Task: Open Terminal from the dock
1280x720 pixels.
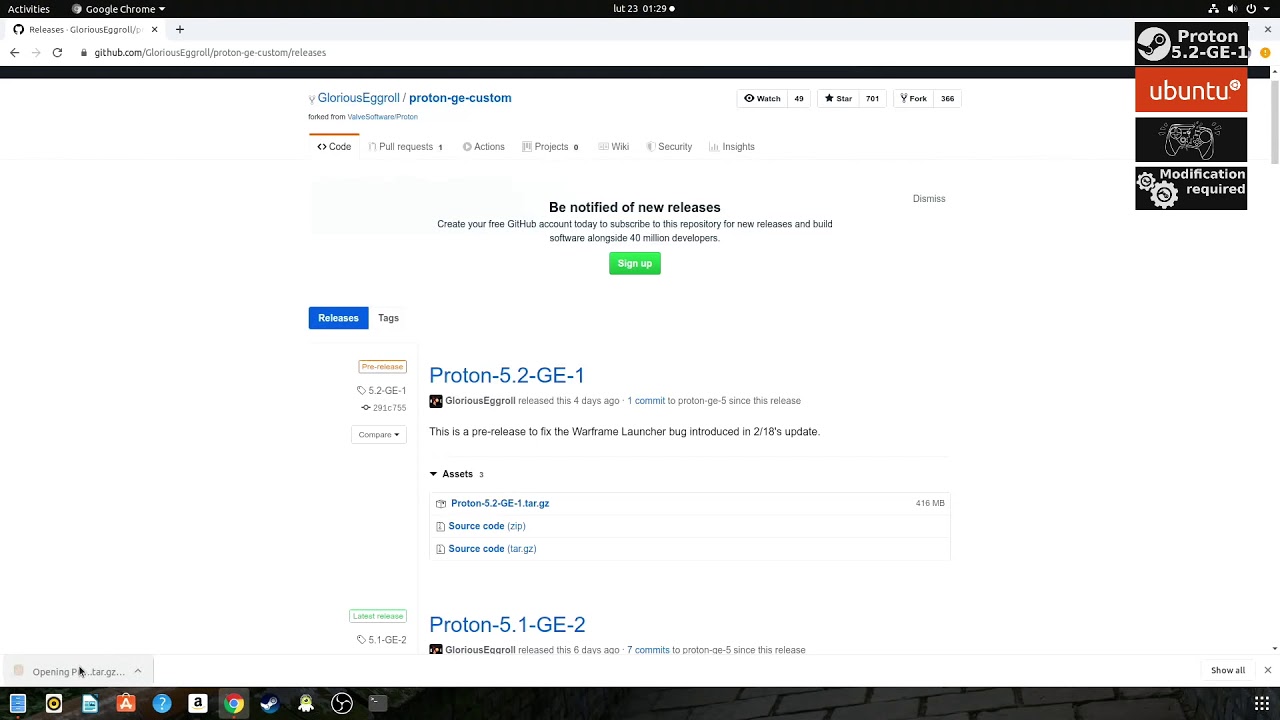Action: (x=378, y=704)
